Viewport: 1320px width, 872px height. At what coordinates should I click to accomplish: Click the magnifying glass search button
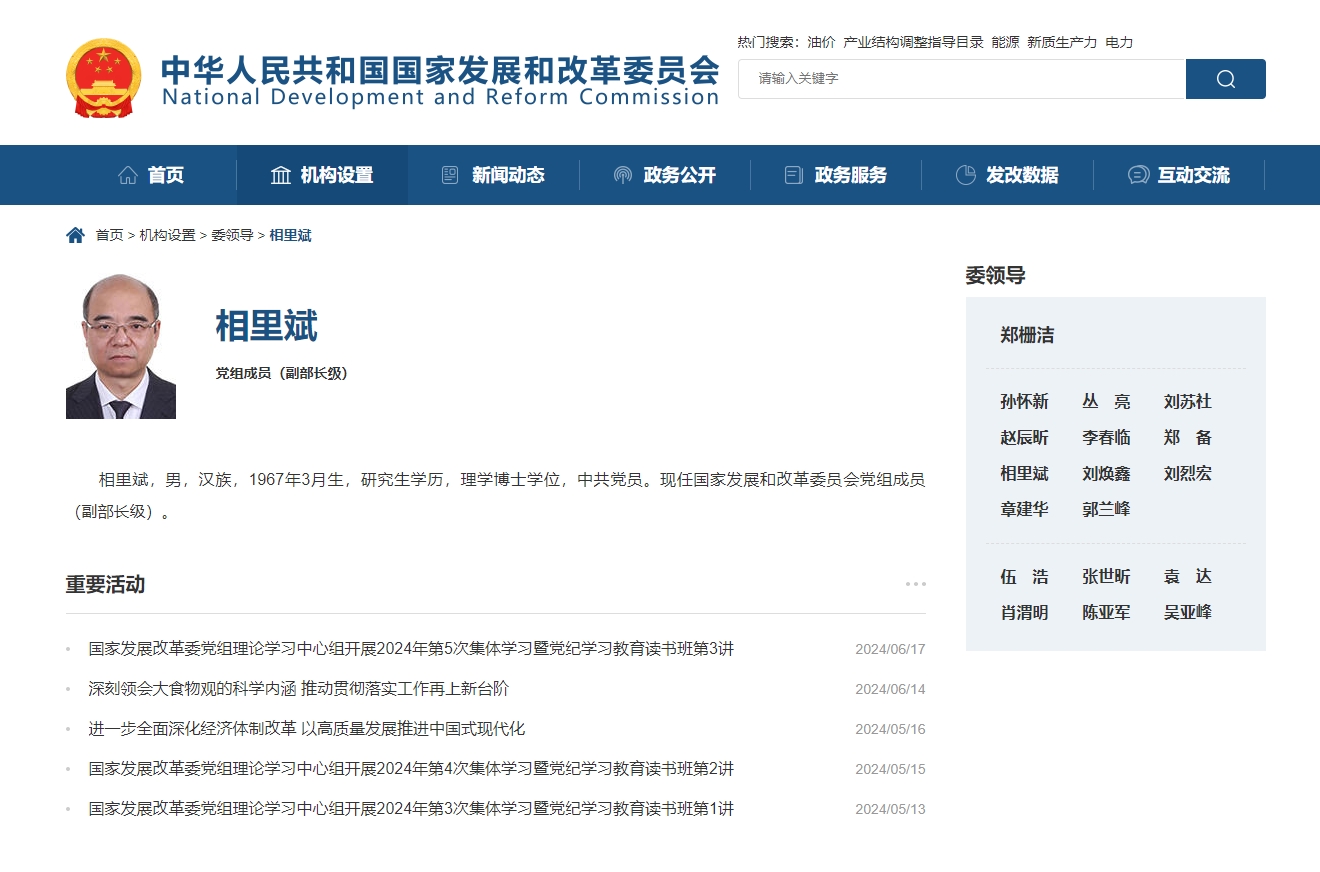click(x=1225, y=79)
